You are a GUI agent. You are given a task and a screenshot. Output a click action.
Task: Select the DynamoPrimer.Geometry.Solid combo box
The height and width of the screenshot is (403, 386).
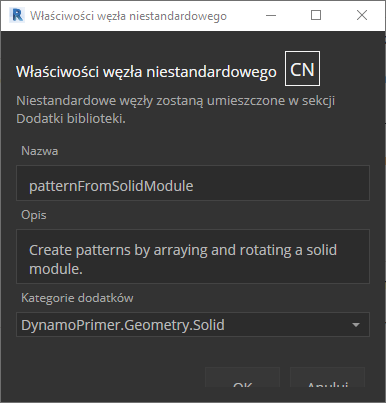coord(193,325)
